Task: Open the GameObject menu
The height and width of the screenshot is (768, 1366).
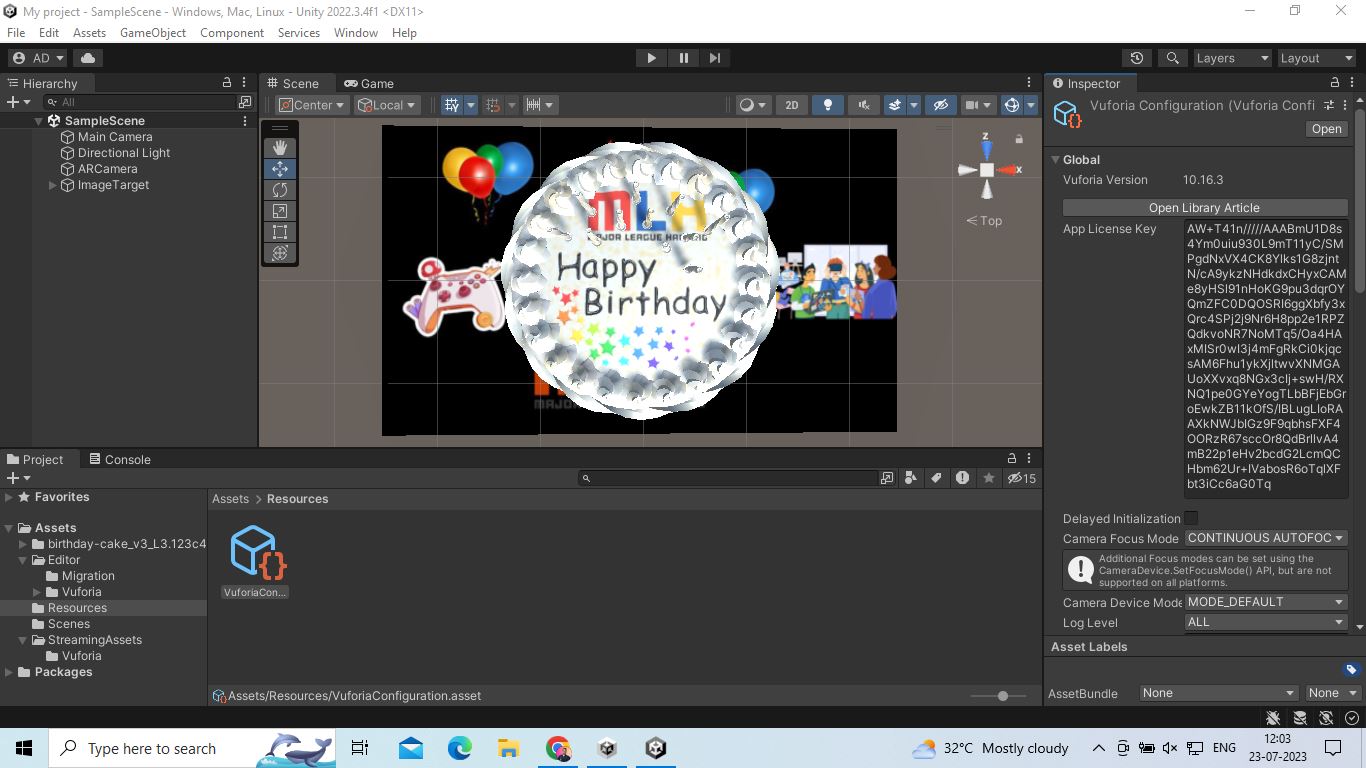Action: [152, 32]
